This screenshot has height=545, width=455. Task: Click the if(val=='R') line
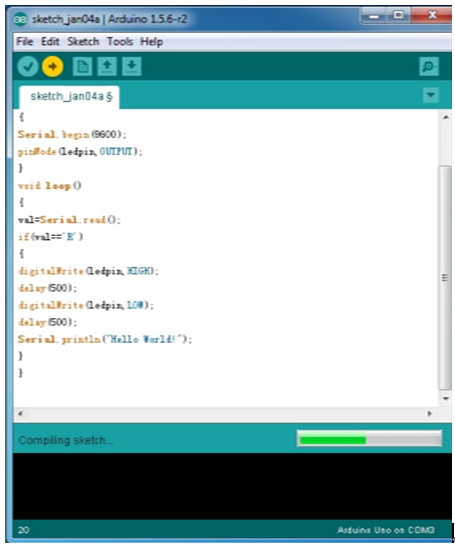pyautogui.click(x=51, y=237)
